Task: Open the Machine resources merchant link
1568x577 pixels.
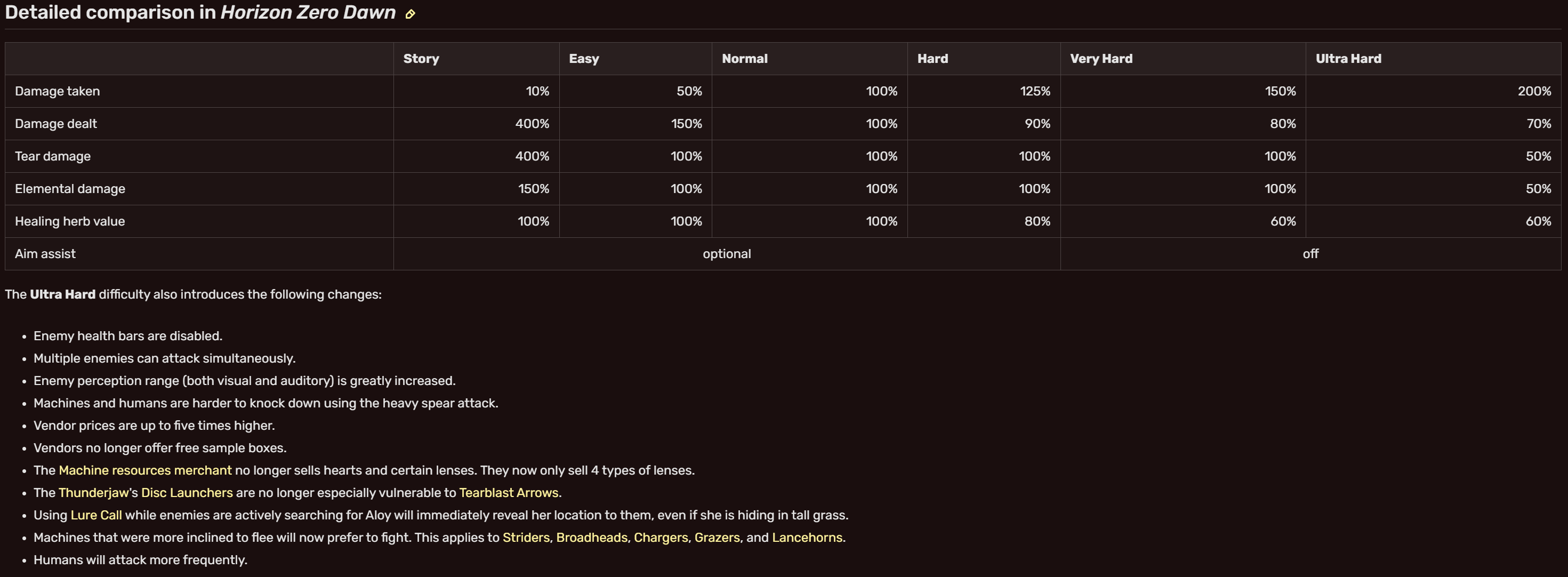Action: click(145, 470)
